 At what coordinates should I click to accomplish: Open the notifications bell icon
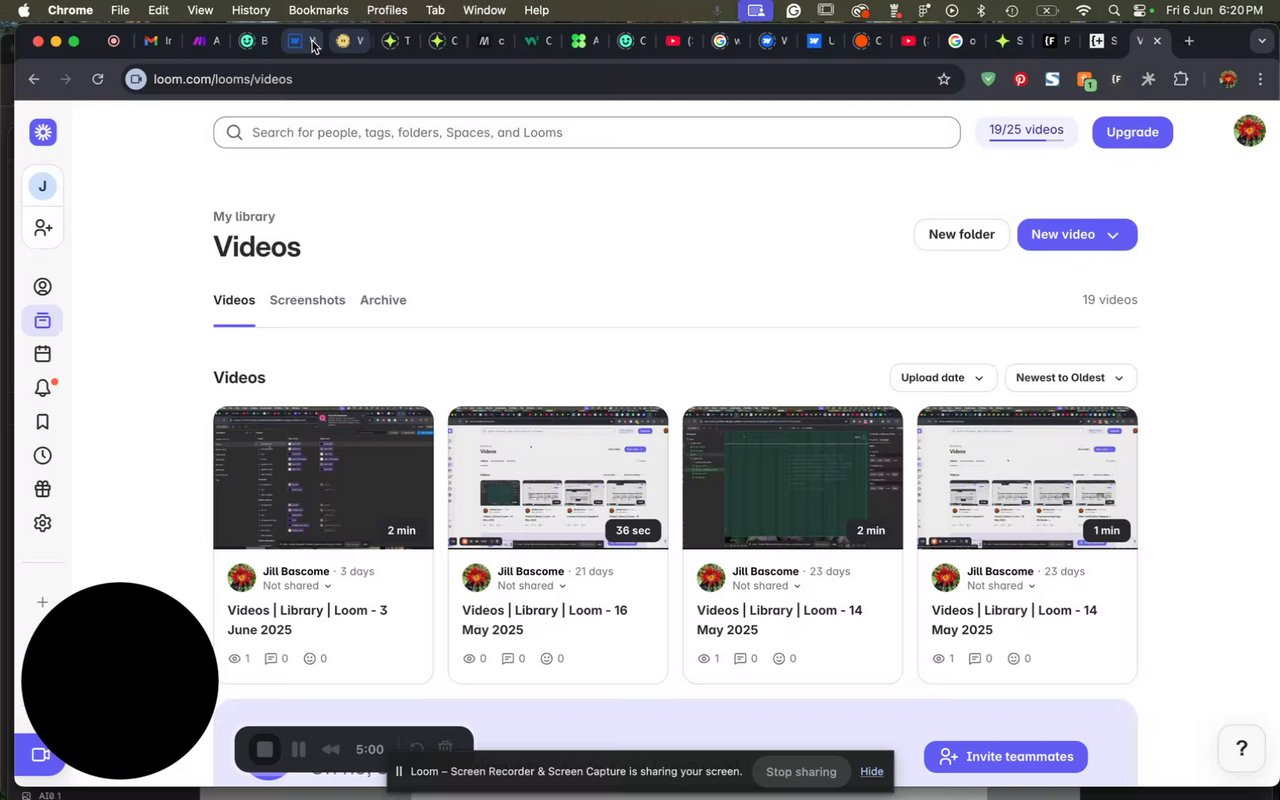click(x=42, y=388)
